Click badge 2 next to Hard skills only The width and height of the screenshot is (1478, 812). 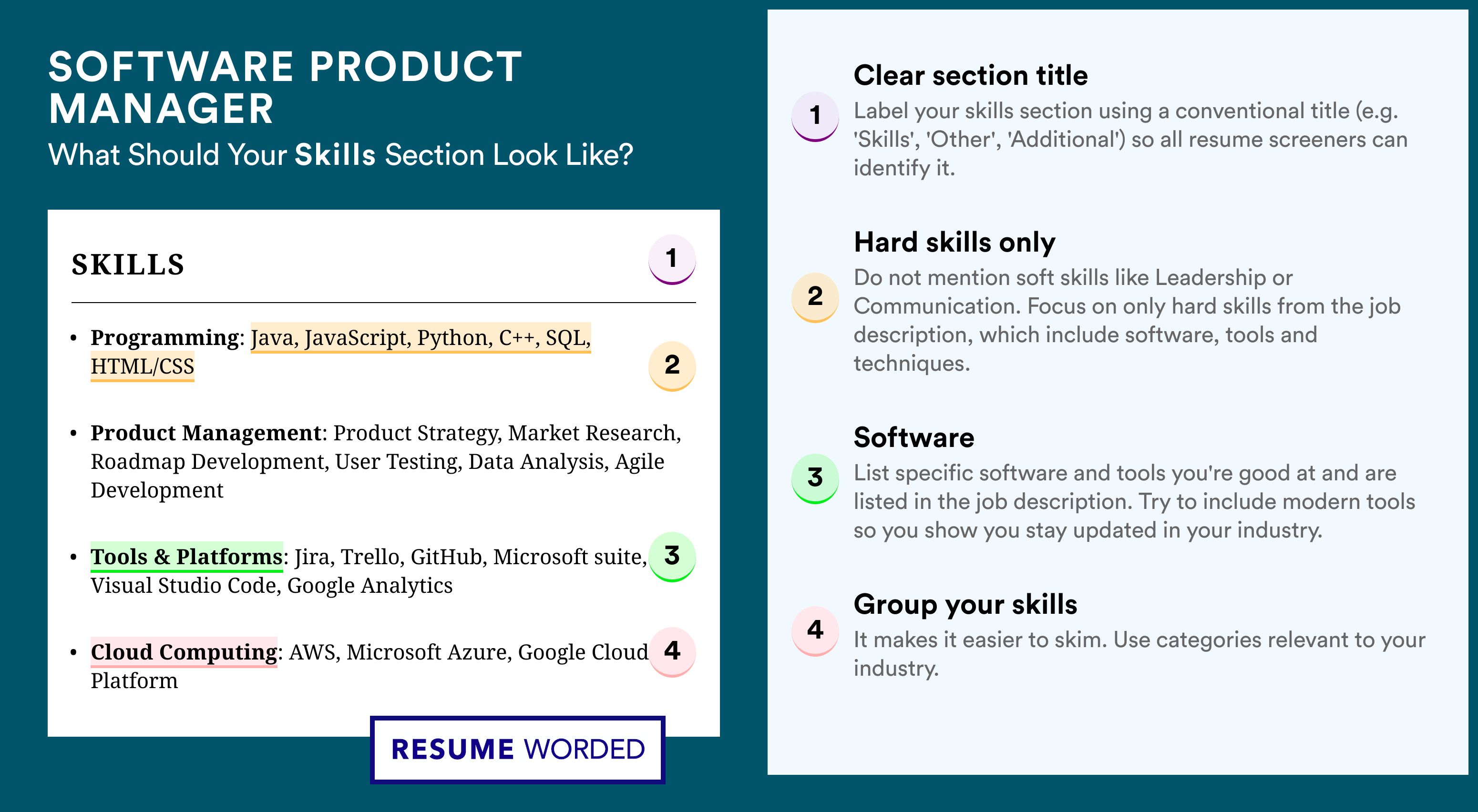(x=815, y=297)
